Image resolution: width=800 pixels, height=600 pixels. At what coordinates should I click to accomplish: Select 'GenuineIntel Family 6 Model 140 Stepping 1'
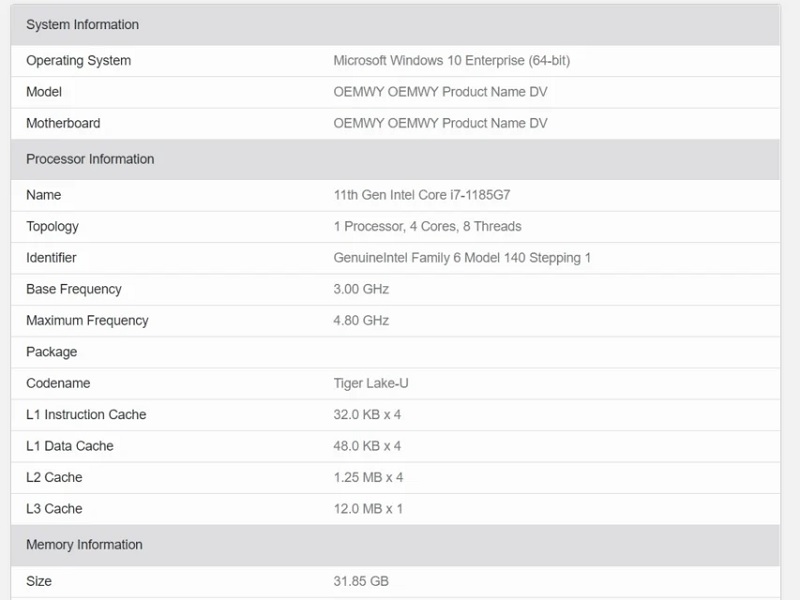462,258
